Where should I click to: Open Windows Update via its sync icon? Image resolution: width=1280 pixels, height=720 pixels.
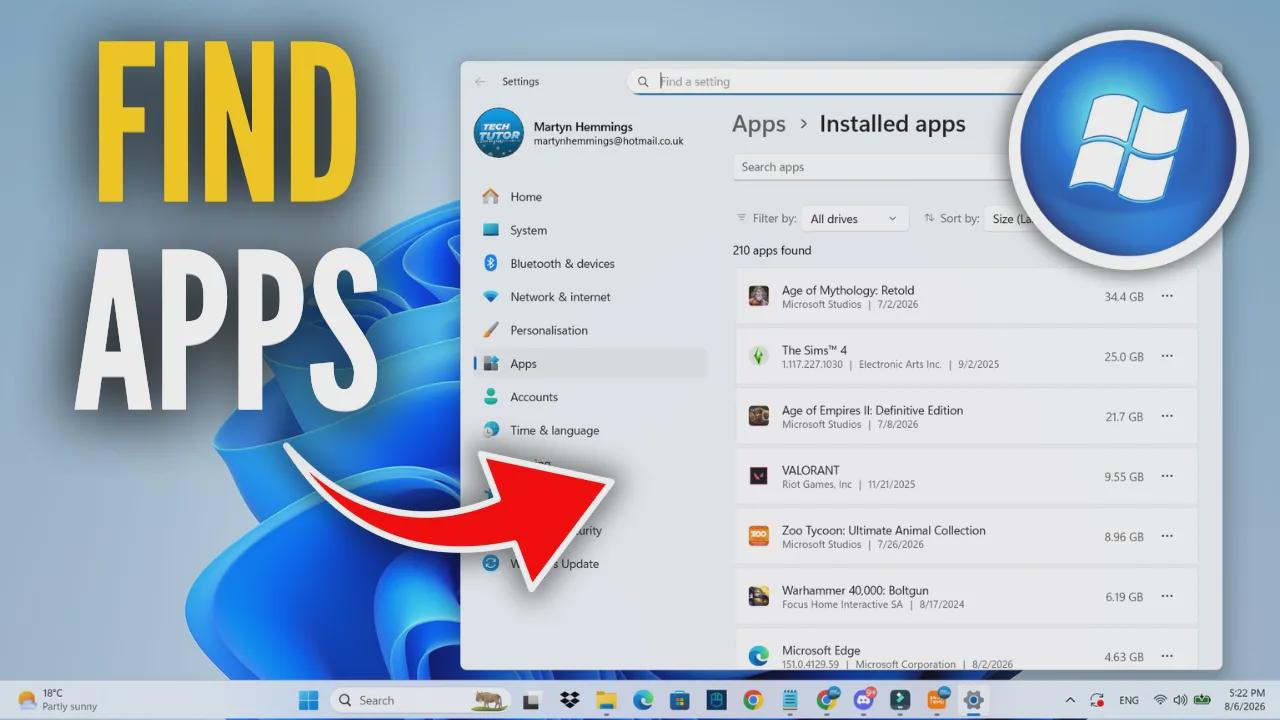click(491, 563)
